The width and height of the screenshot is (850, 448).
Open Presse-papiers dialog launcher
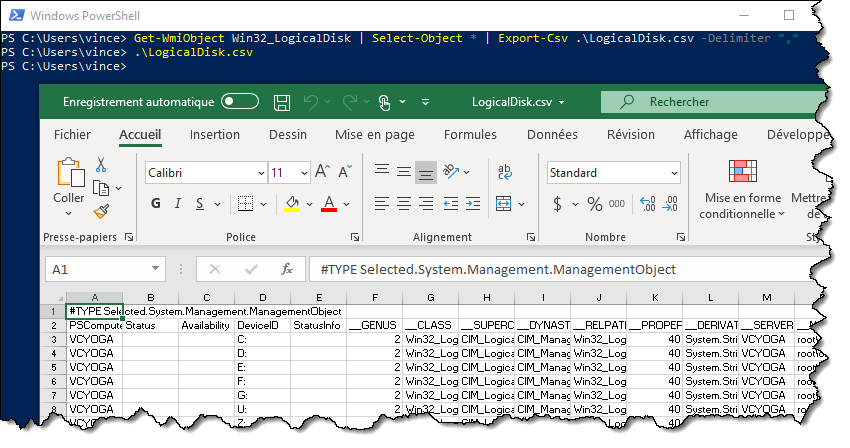tap(129, 237)
